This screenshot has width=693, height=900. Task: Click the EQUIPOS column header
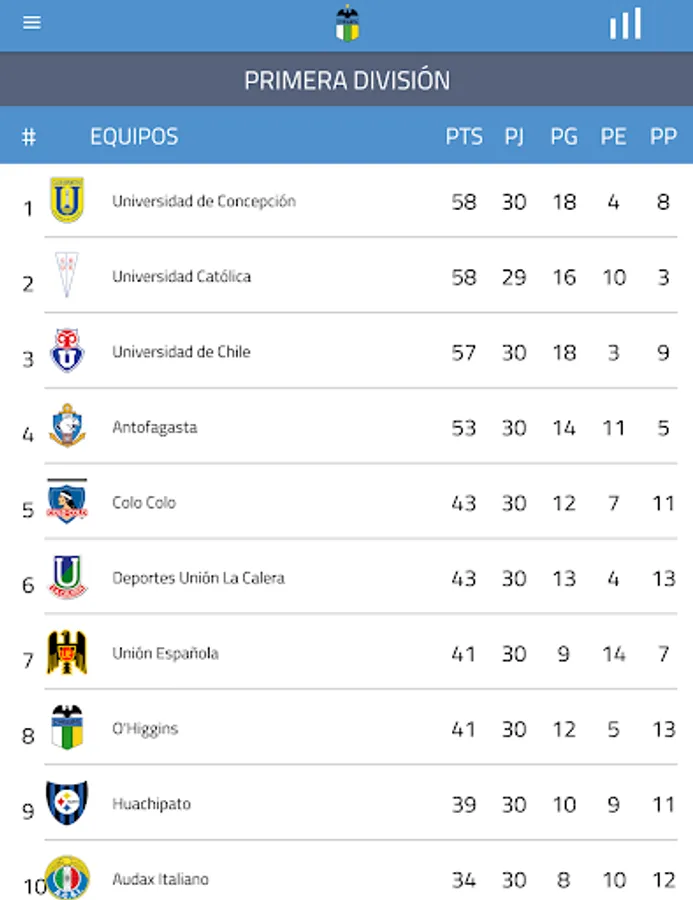point(131,136)
